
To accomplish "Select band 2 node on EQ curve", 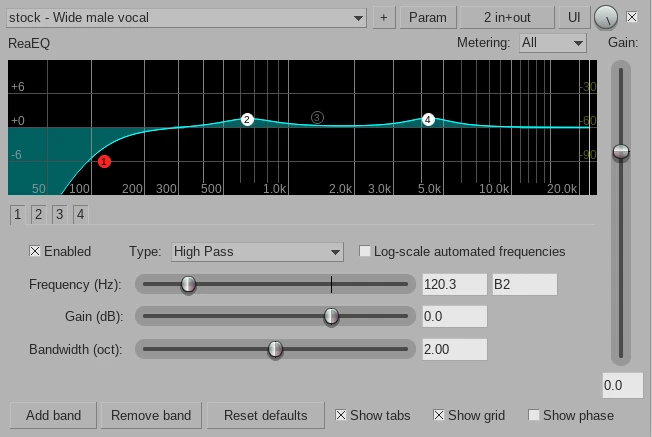I will pos(247,120).
